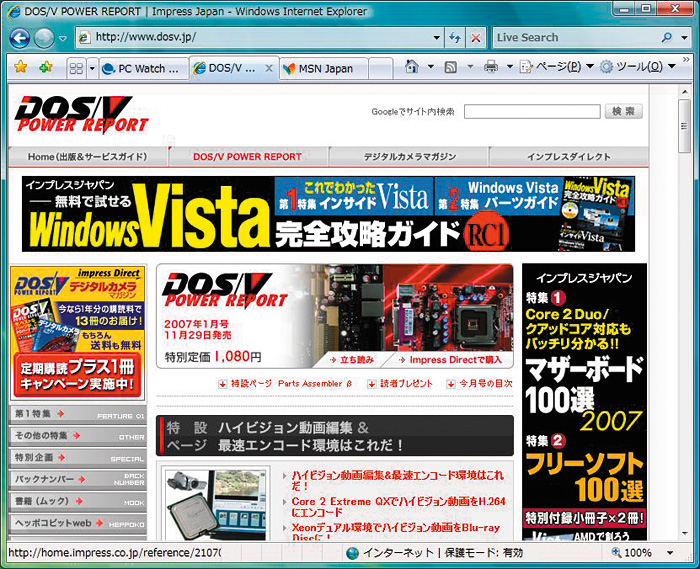
Task: Switch to the MSN Japan tab
Action: point(324,69)
